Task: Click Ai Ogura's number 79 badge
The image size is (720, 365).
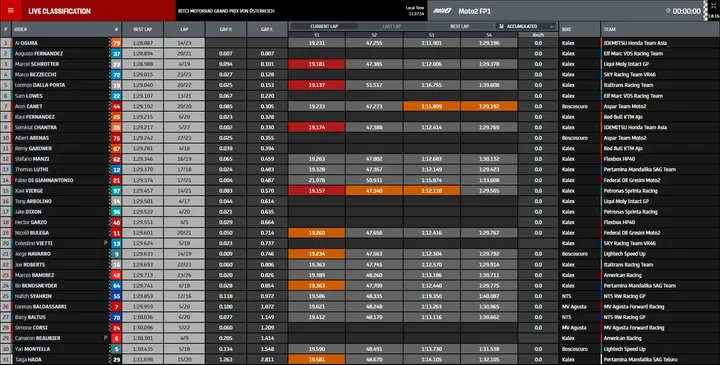Action: 116,43
